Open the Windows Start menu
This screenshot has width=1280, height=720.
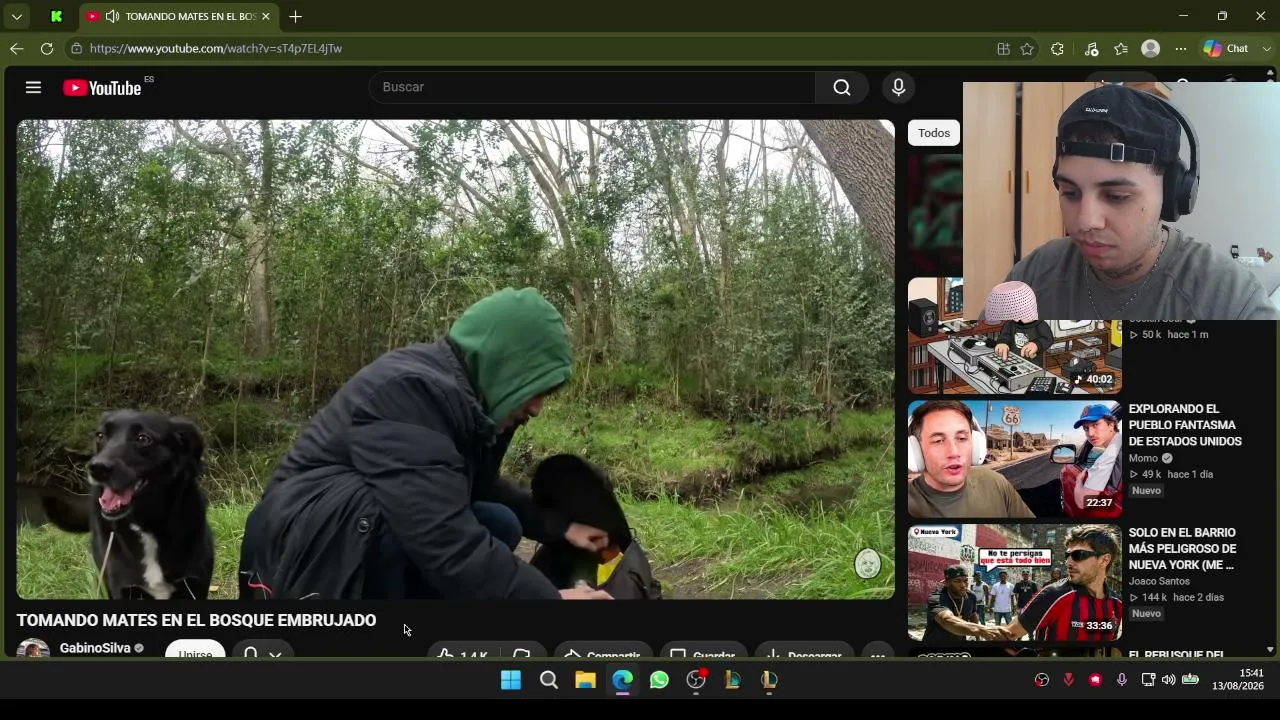pos(511,680)
